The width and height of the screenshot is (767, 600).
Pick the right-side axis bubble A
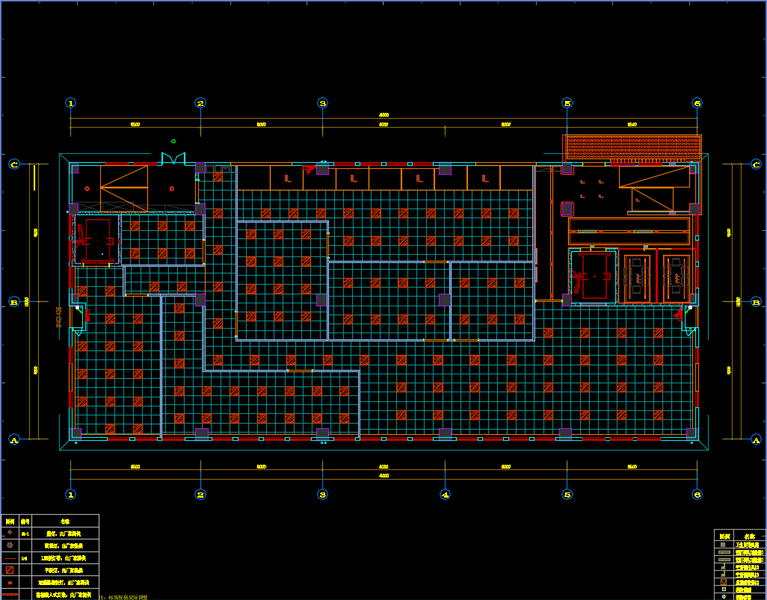[x=756, y=440]
